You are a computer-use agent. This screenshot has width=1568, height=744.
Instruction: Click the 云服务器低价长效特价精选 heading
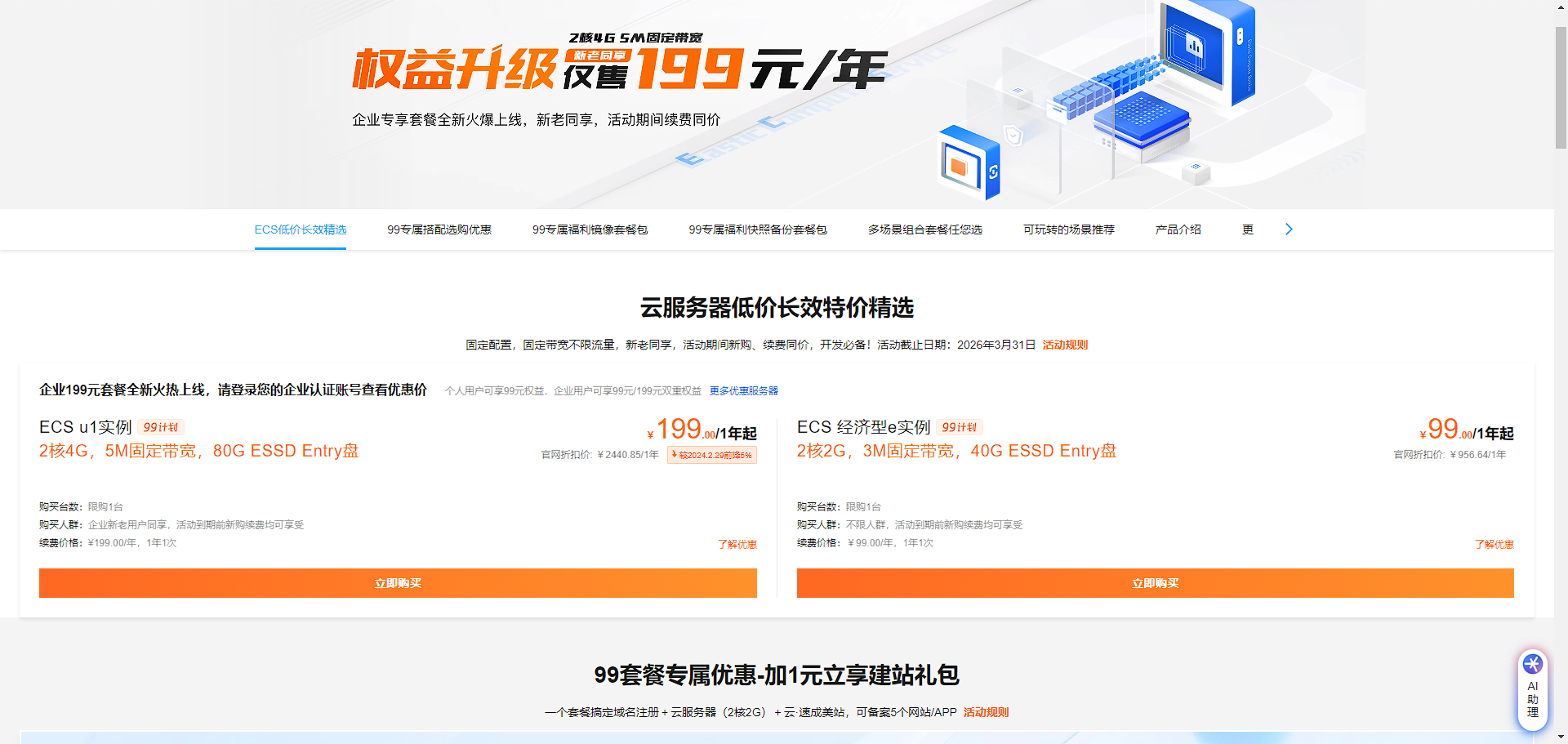(x=777, y=308)
